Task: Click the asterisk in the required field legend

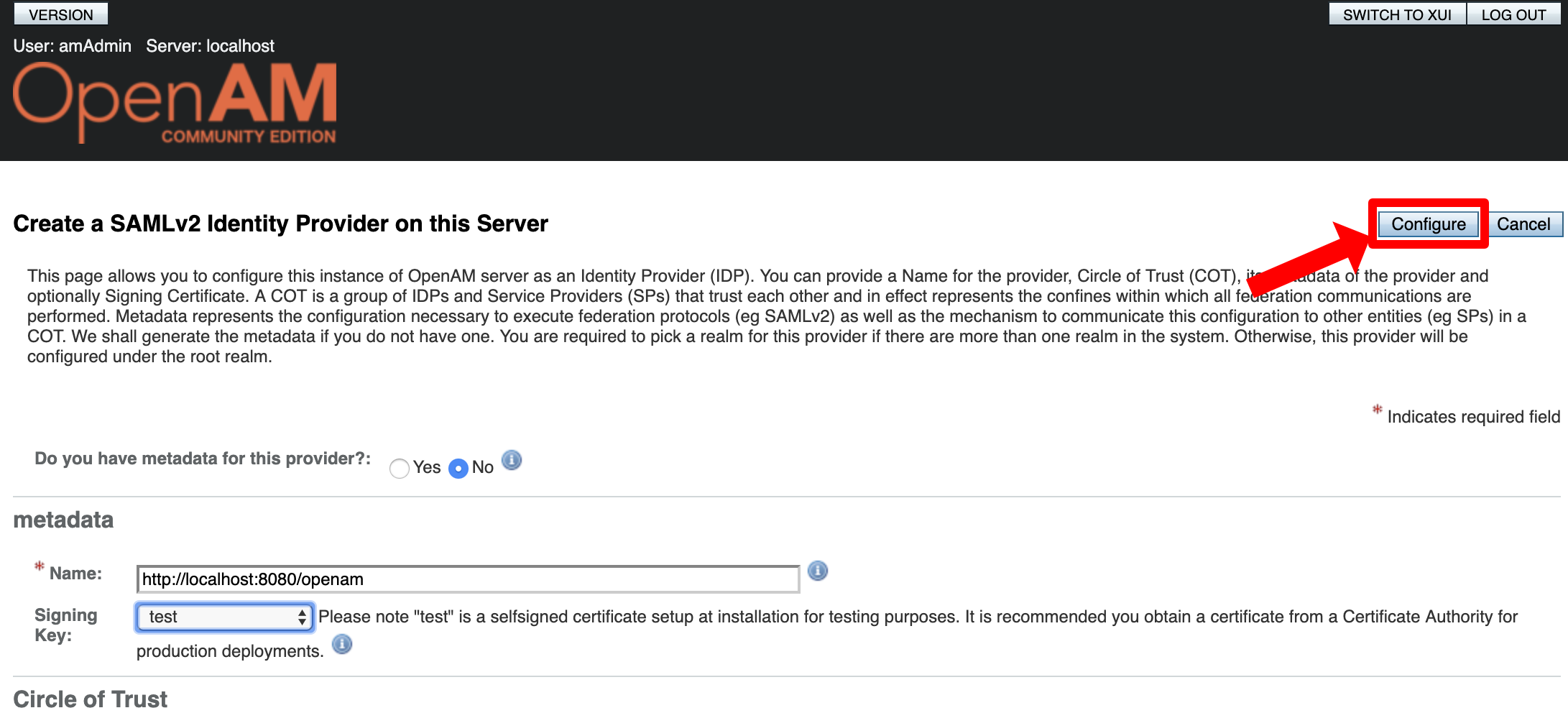Action: 1377,410
